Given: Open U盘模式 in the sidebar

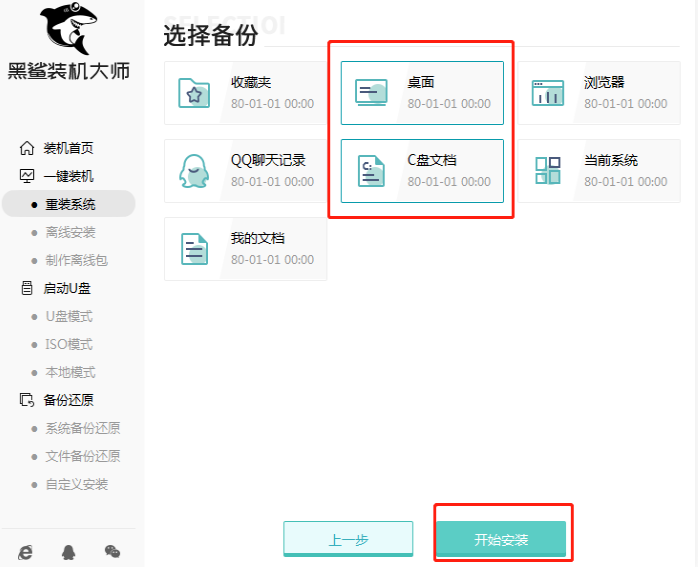Looking at the screenshot, I should 69,316.
